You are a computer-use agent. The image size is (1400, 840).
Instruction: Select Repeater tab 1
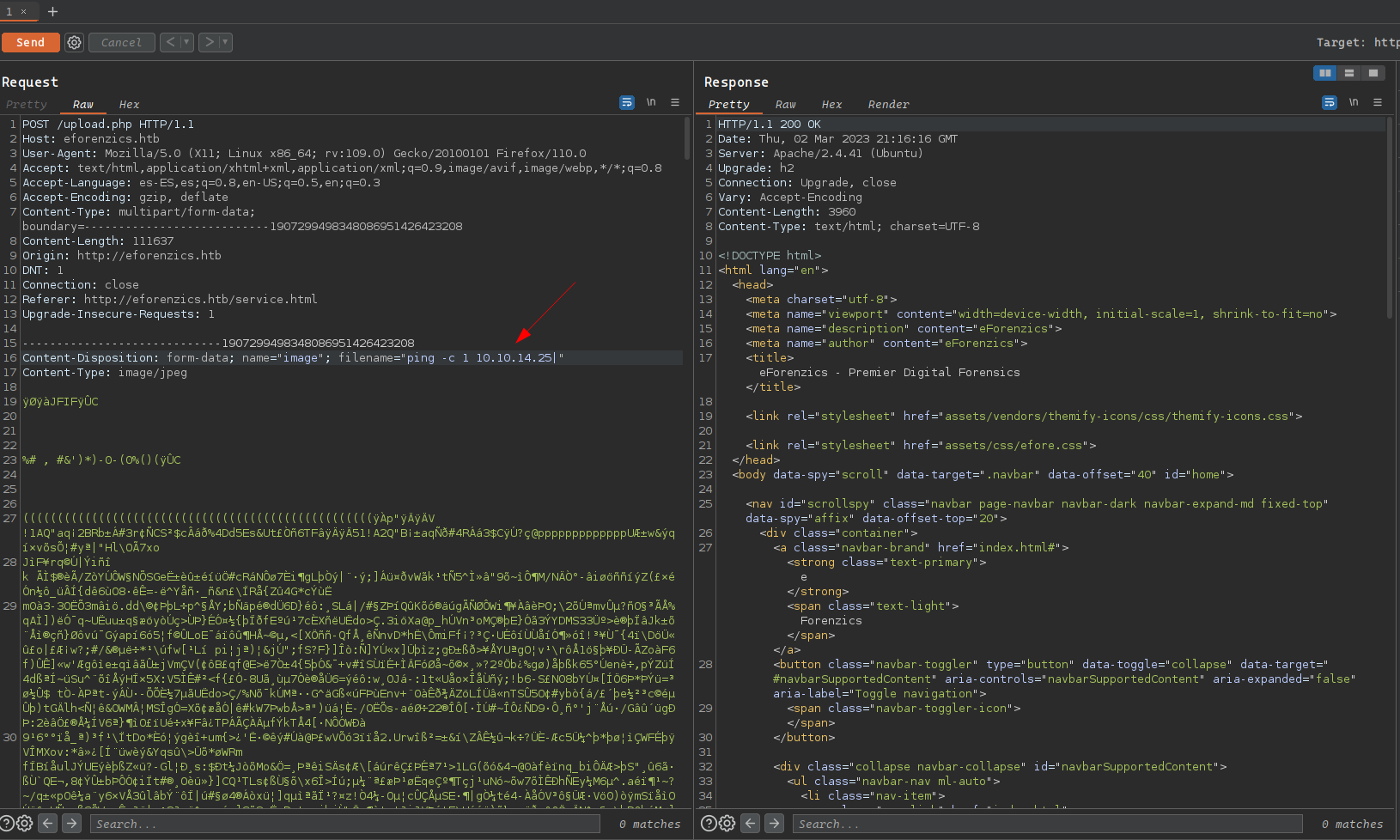[x=9, y=11]
